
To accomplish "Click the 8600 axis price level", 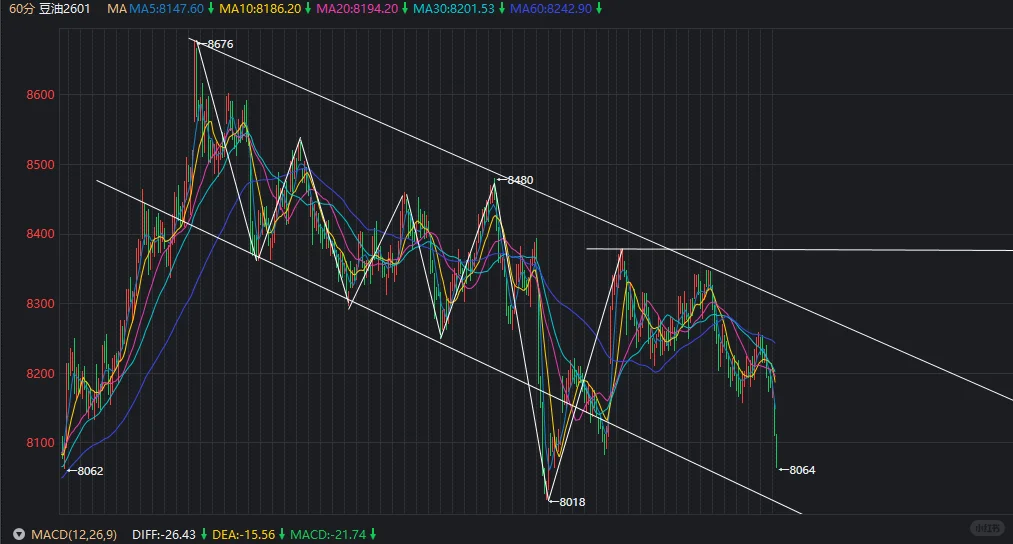I will coord(40,94).
